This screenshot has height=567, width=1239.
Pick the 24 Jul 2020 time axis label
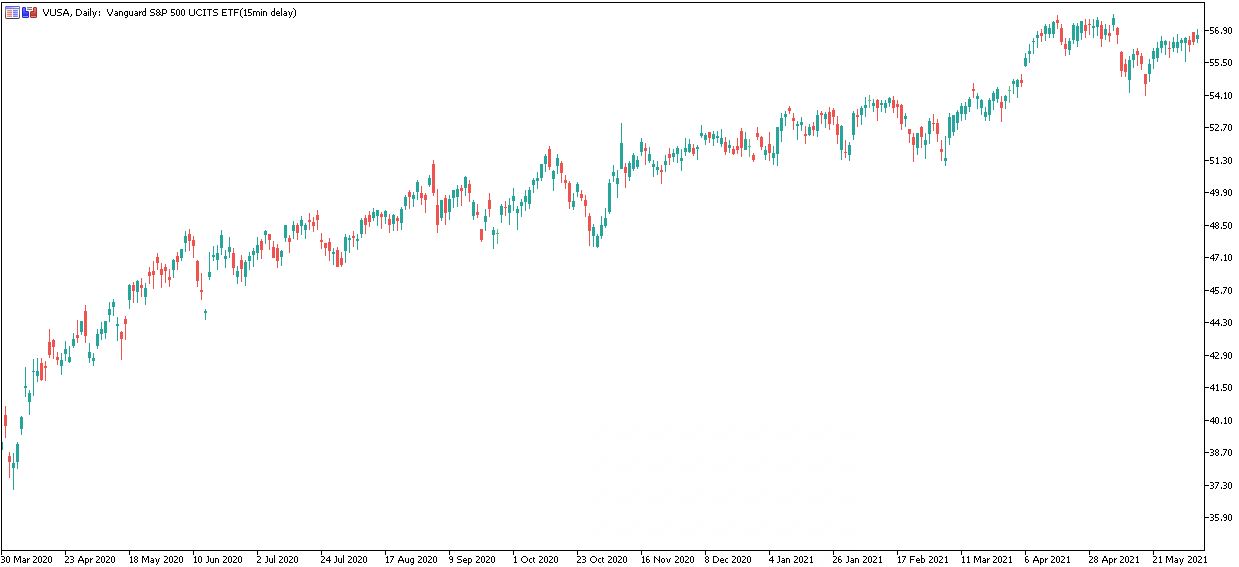[x=346, y=559]
